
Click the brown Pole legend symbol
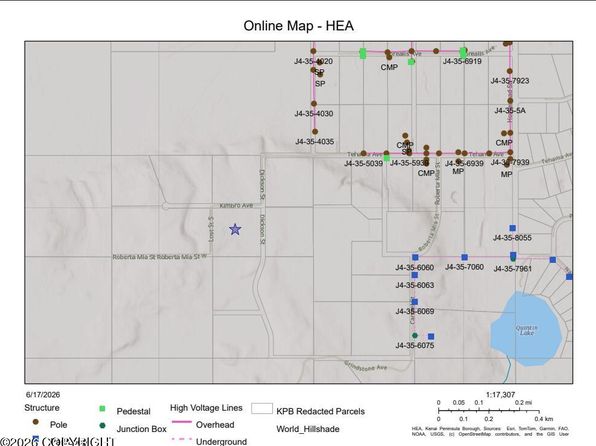tap(36, 422)
